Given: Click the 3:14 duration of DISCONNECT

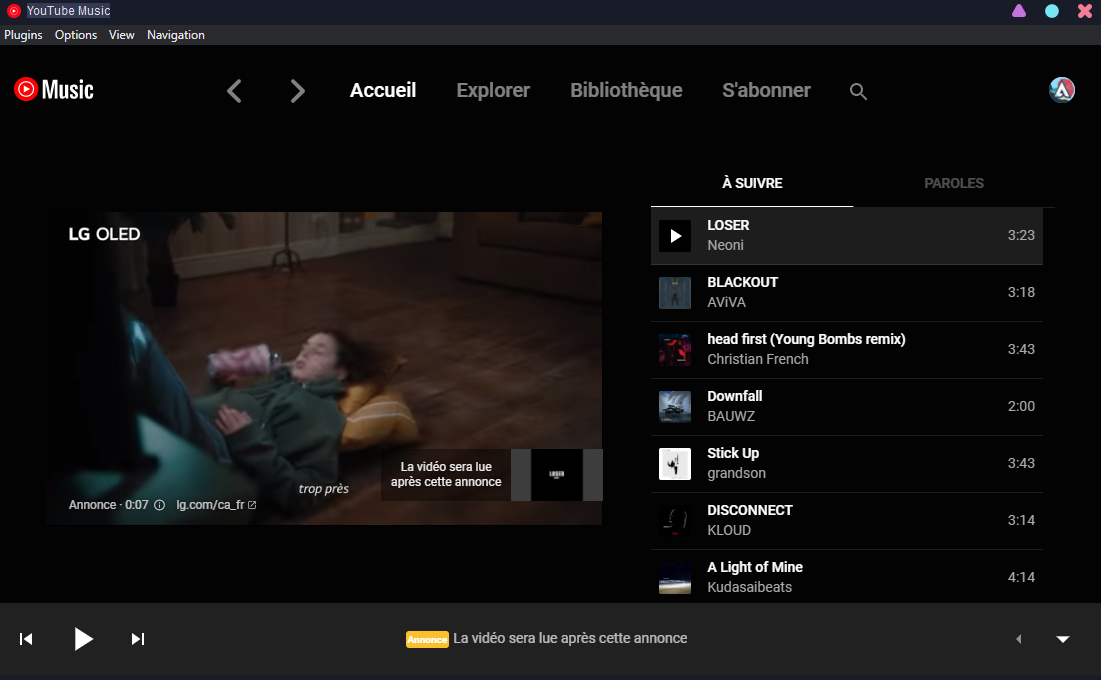Looking at the screenshot, I should click(1021, 521).
